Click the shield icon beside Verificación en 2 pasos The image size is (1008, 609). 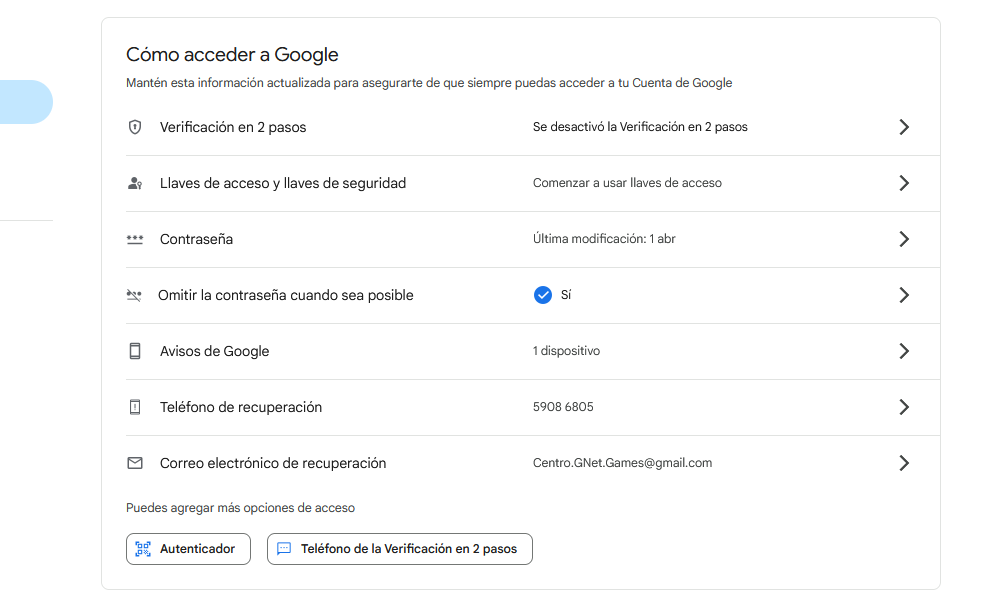(x=135, y=127)
